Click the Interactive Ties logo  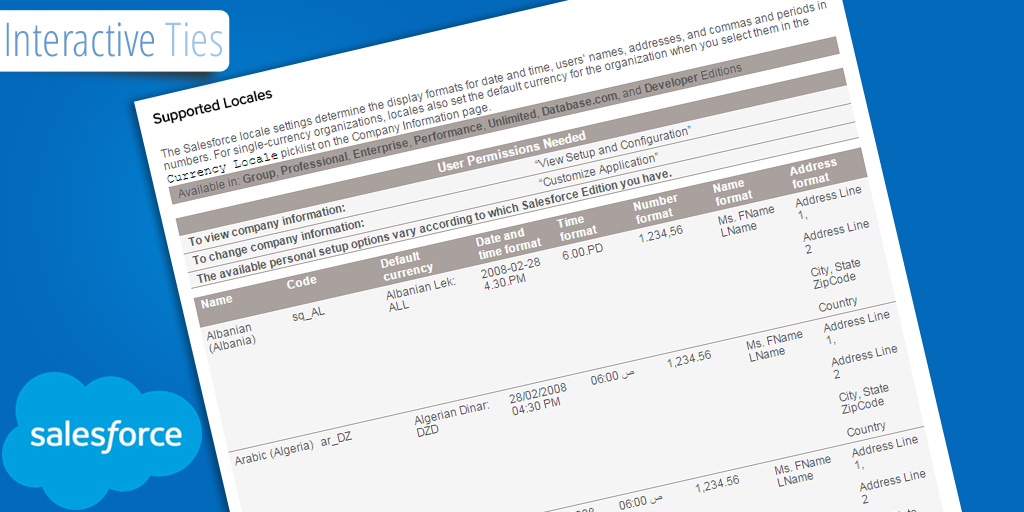[x=114, y=40]
